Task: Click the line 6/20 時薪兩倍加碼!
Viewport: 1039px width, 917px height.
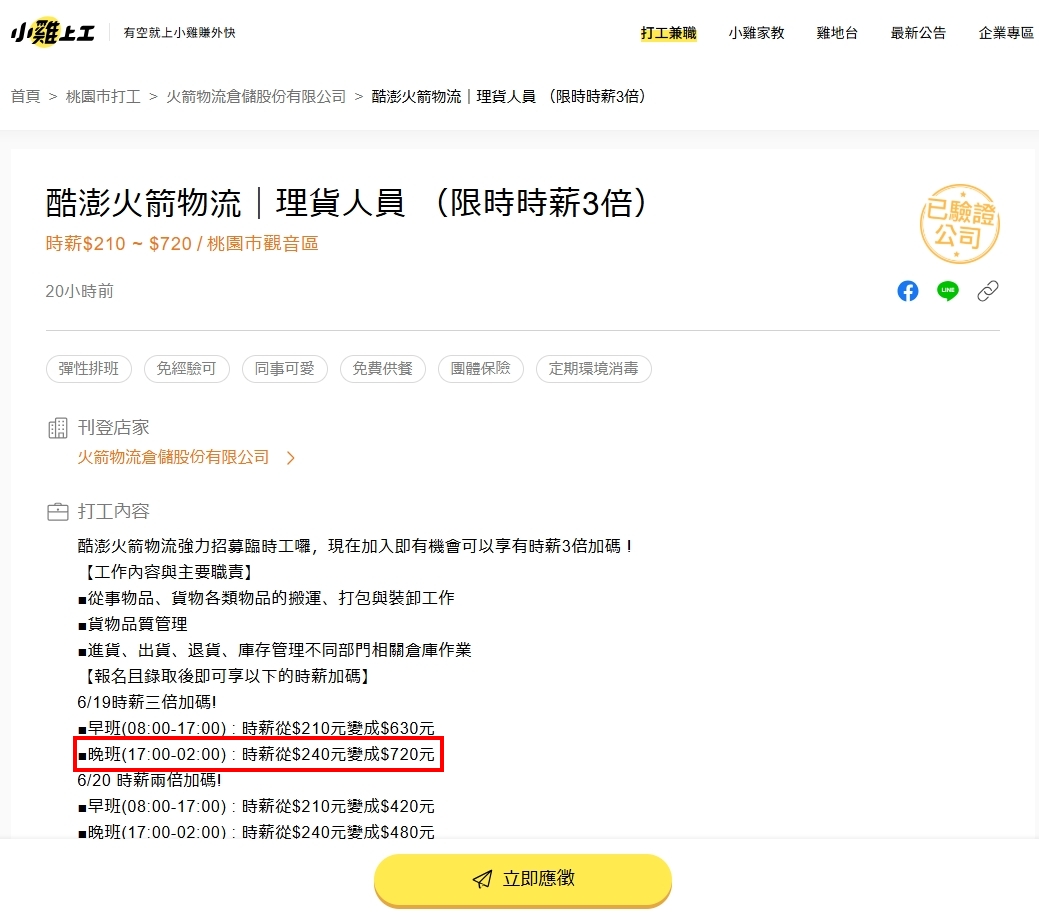Action: coord(149,781)
